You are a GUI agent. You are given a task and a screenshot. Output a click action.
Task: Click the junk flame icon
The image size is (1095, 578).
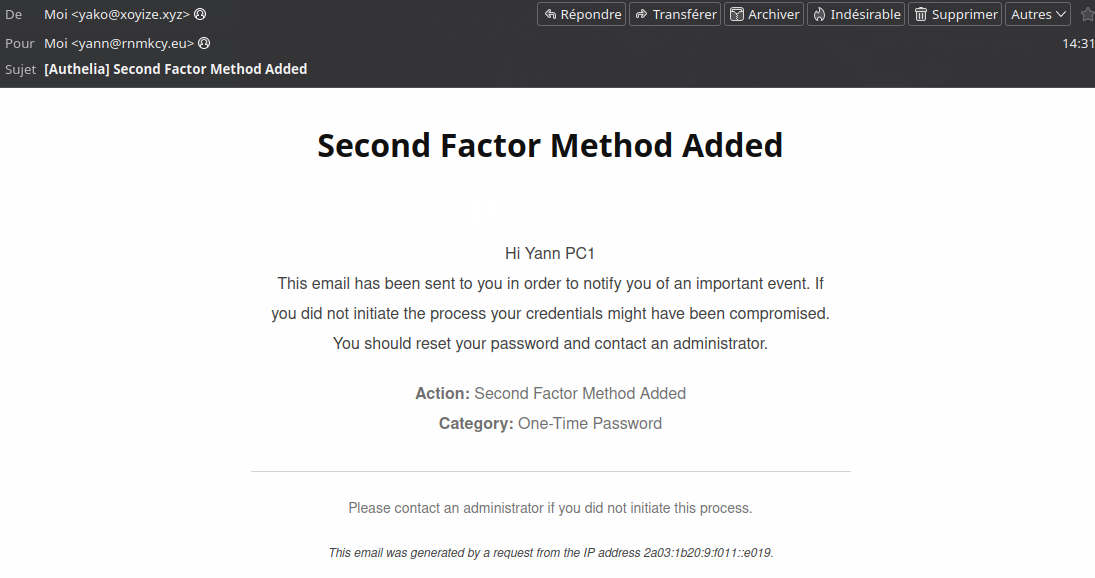[819, 14]
